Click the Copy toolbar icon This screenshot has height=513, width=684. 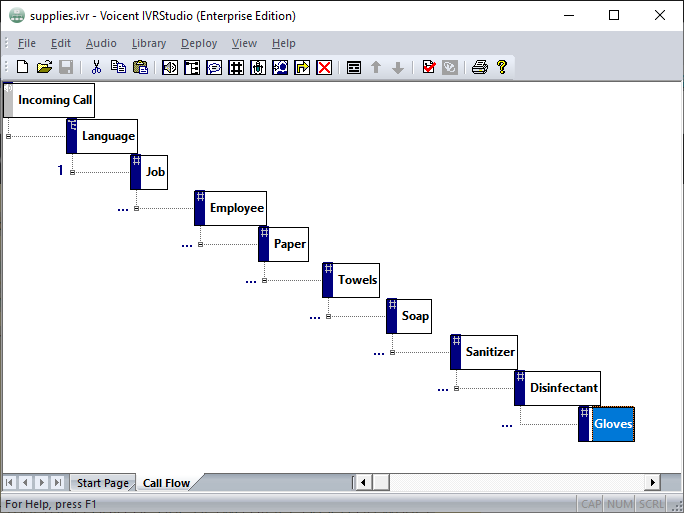pyautogui.click(x=118, y=67)
